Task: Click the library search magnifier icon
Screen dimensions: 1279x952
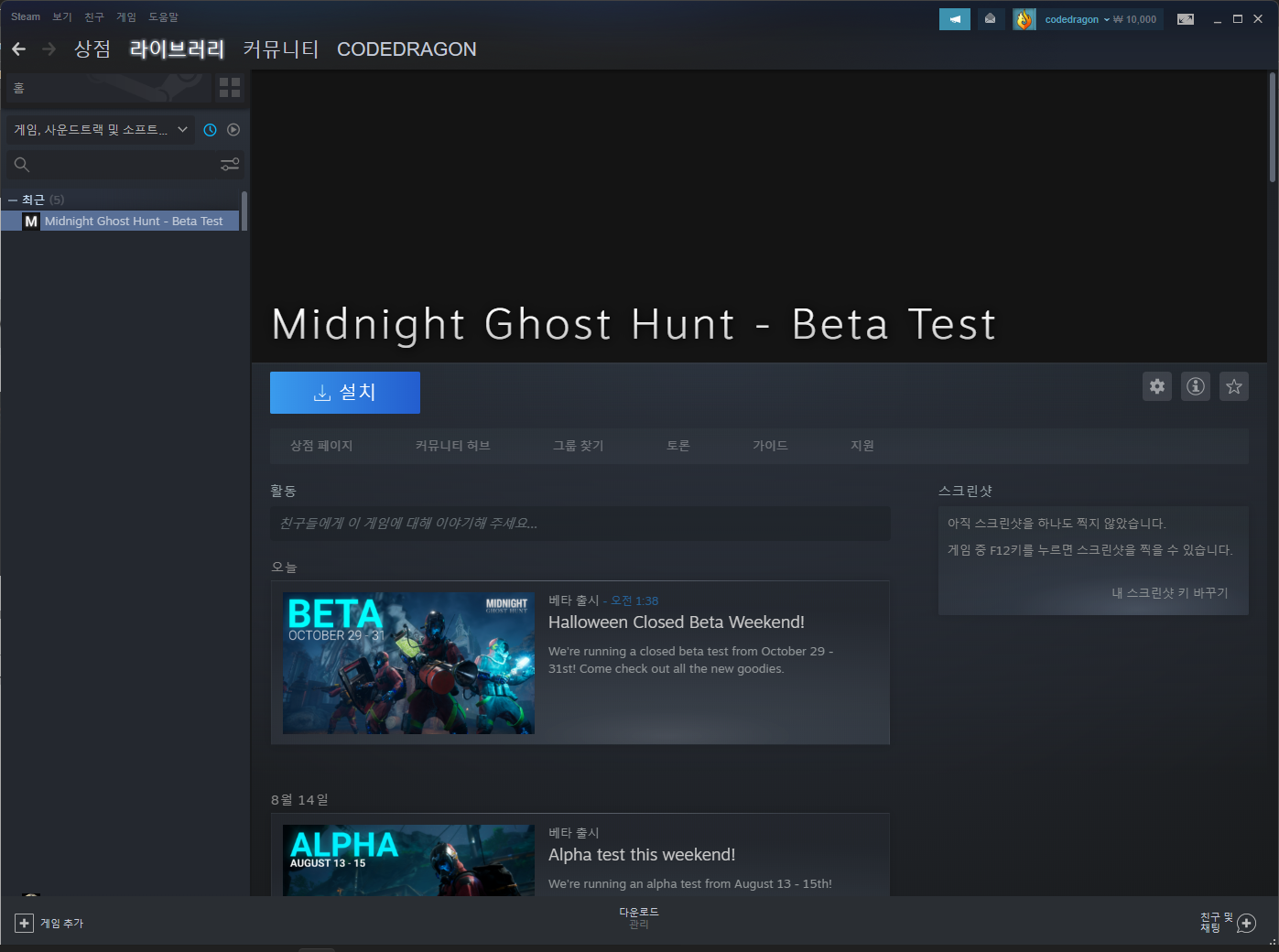Action: (x=22, y=165)
